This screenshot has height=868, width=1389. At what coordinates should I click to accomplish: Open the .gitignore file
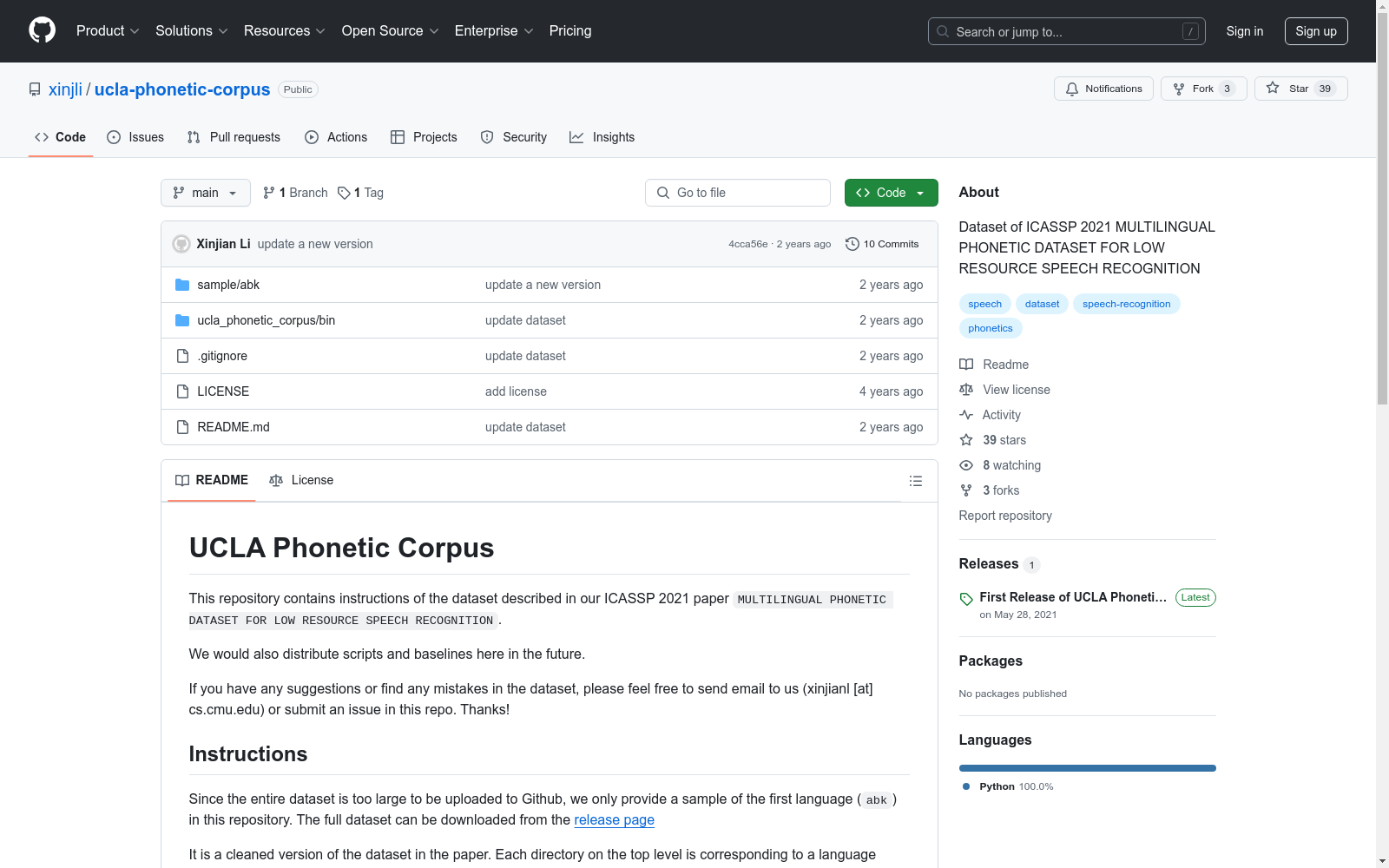[222, 356]
